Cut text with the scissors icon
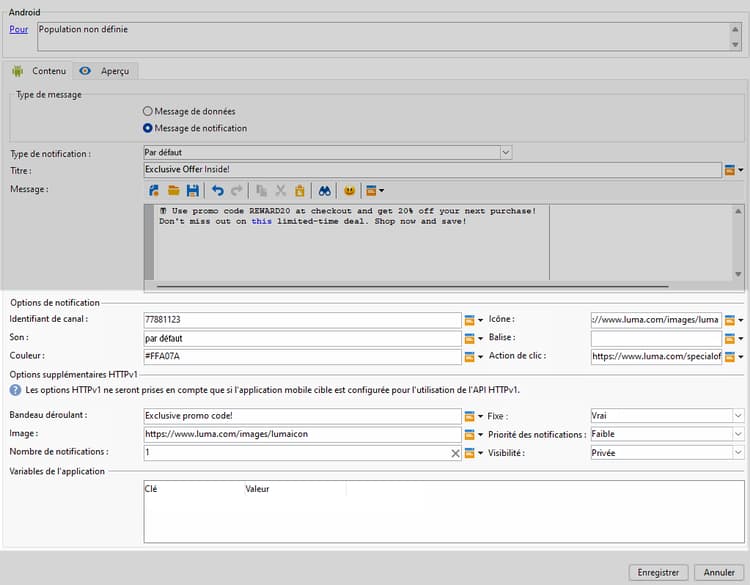The image size is (750, 585). (x=280, y=191)
